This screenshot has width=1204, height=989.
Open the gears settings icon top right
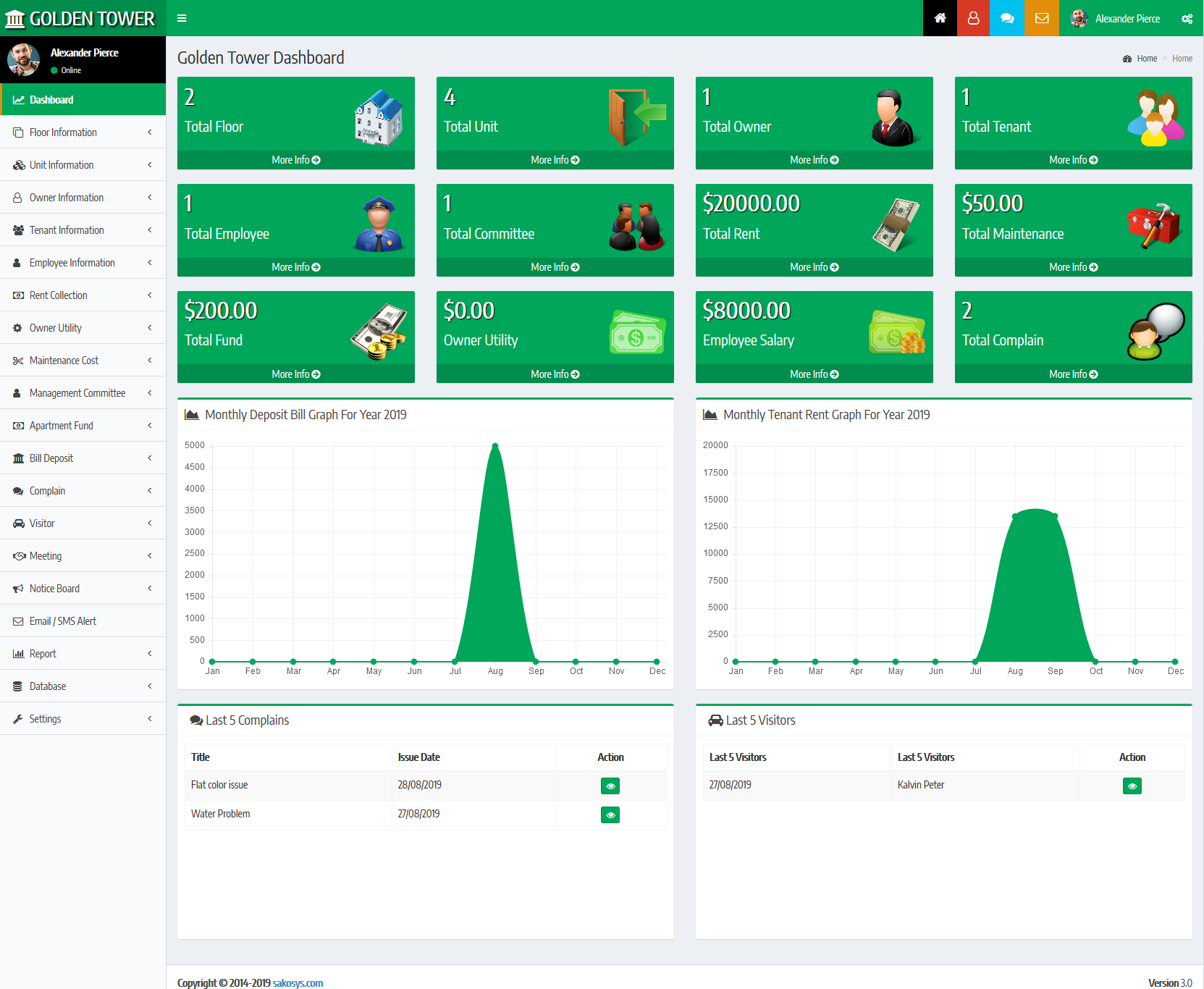(x=1187, y=19)
